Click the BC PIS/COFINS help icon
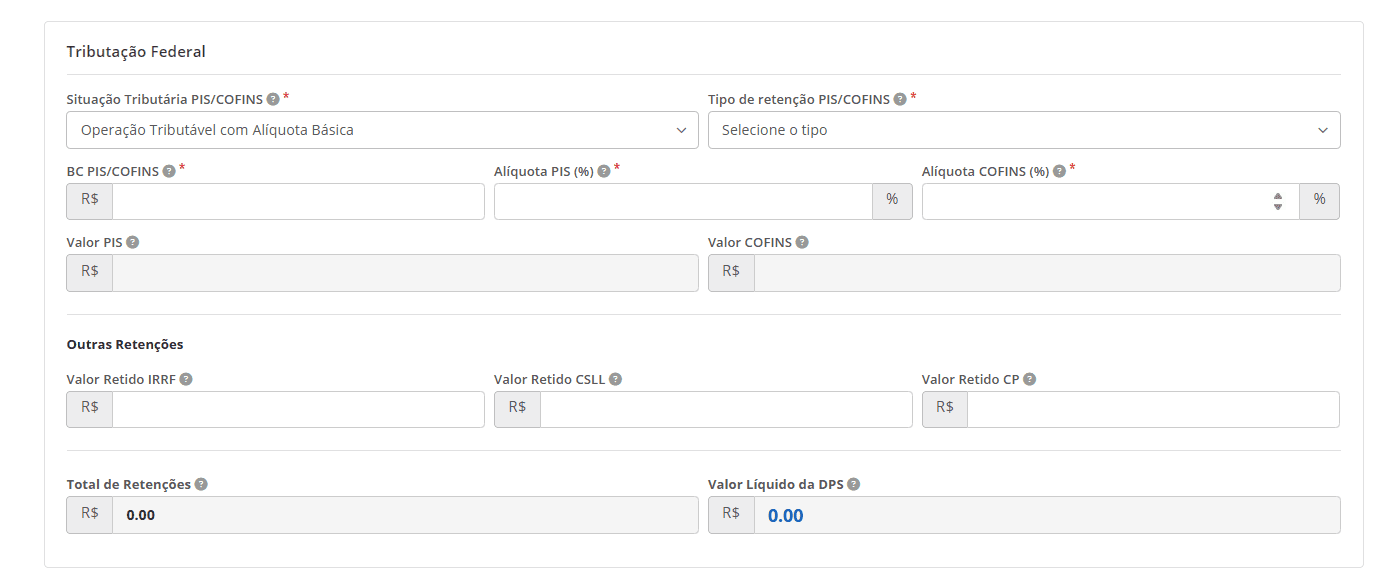 169,171
